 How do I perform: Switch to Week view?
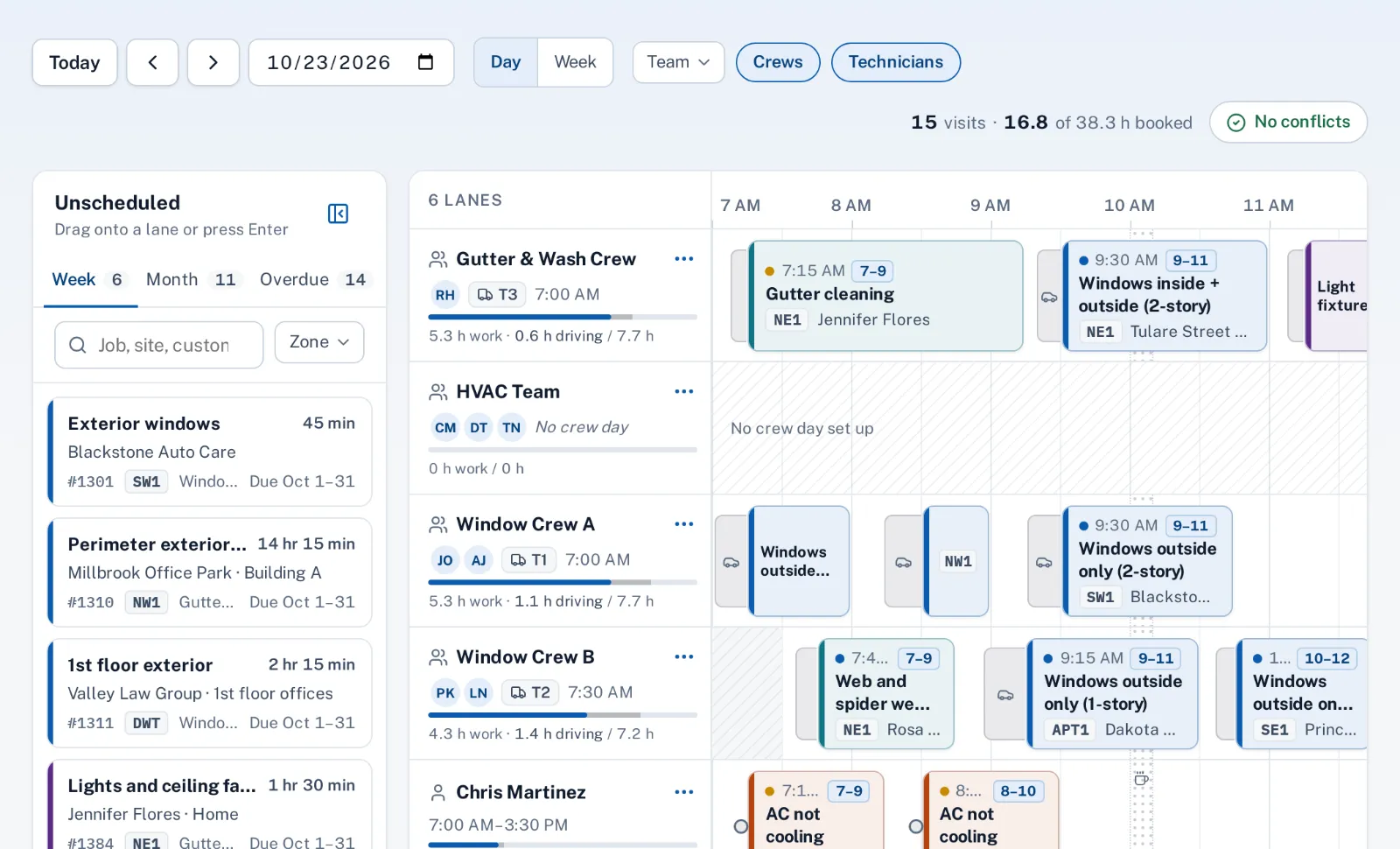575,62
